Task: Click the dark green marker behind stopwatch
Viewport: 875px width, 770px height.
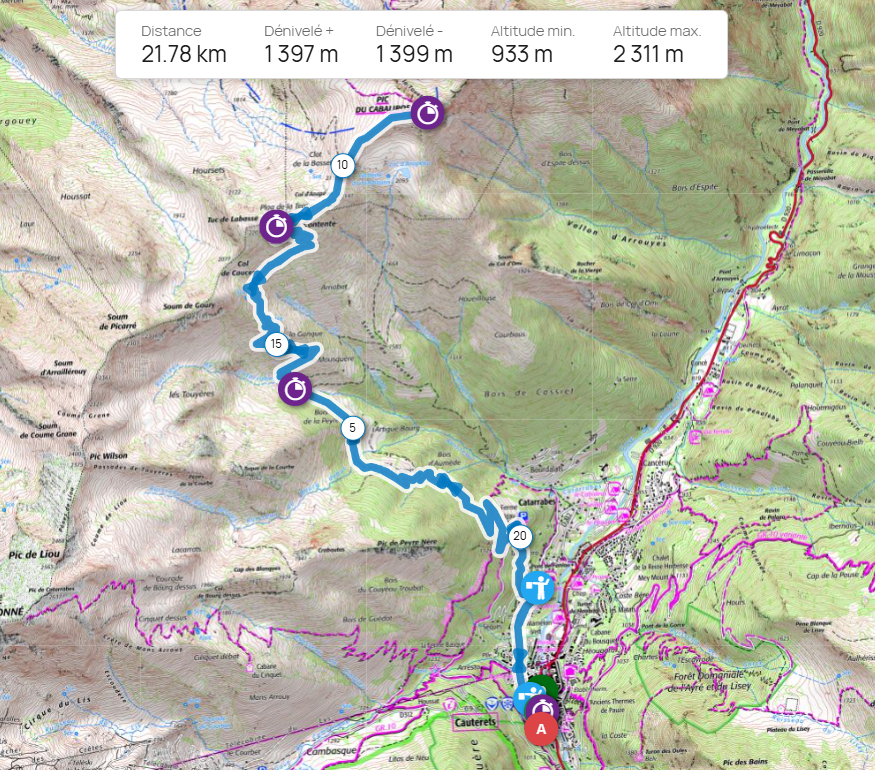Action: [544, 685]
